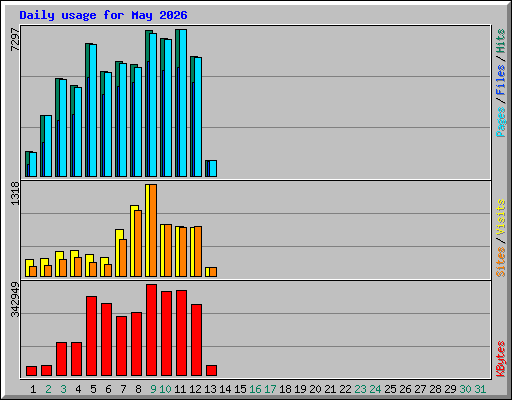Viewport: 512px width, 400px height.
Task: Click day 20 on the axis
Action: point(315,389)
